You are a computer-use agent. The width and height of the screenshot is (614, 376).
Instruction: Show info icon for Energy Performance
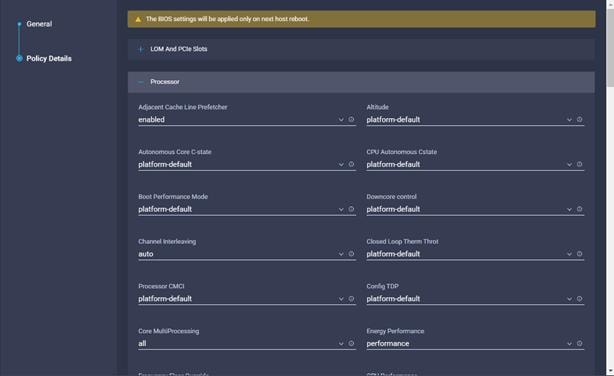click(580, 343)
